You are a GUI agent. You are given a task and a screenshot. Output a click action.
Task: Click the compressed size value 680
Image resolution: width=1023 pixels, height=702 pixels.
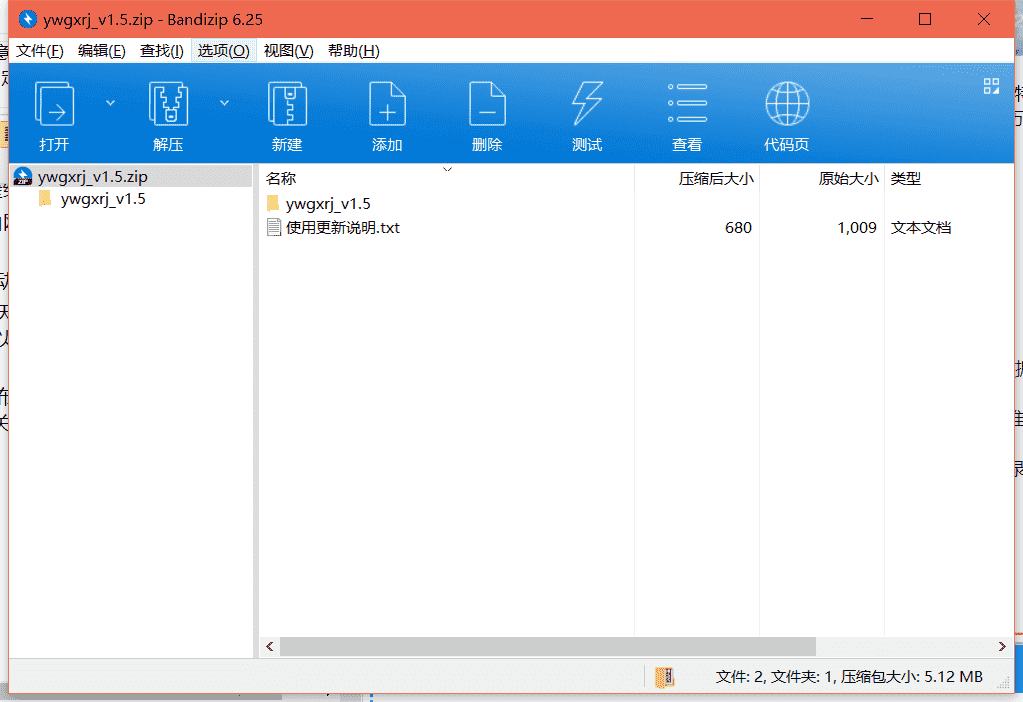coord(738,228)
